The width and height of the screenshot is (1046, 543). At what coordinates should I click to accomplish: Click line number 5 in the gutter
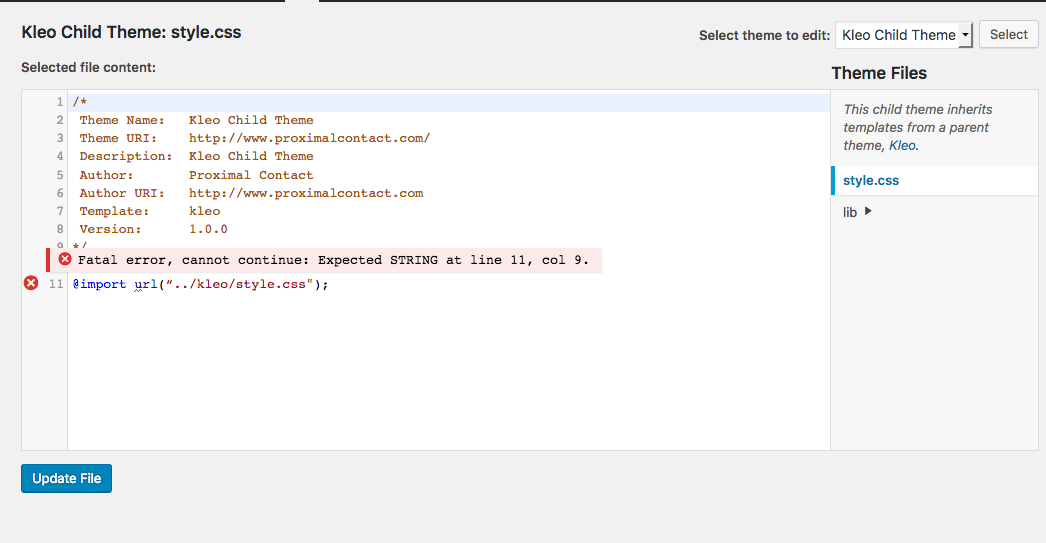coord(59,175)
